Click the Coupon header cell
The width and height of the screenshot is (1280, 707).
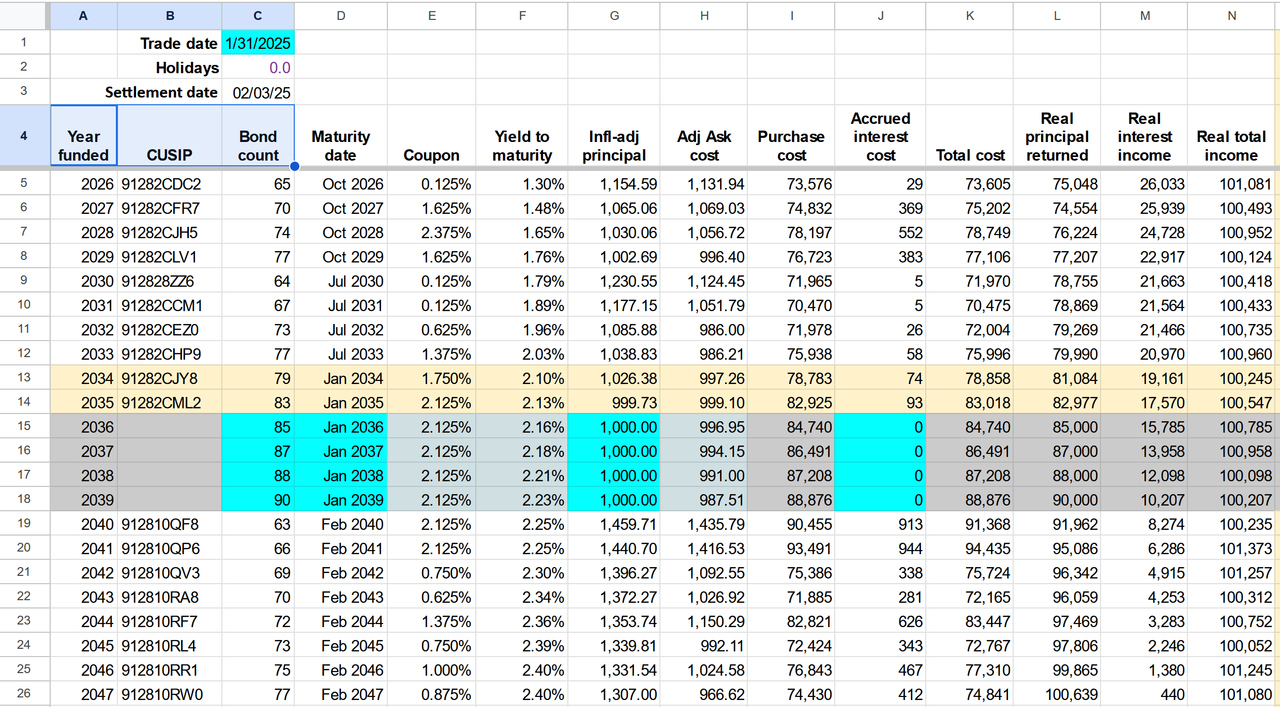pyautogui.click(x=431, y=136)
